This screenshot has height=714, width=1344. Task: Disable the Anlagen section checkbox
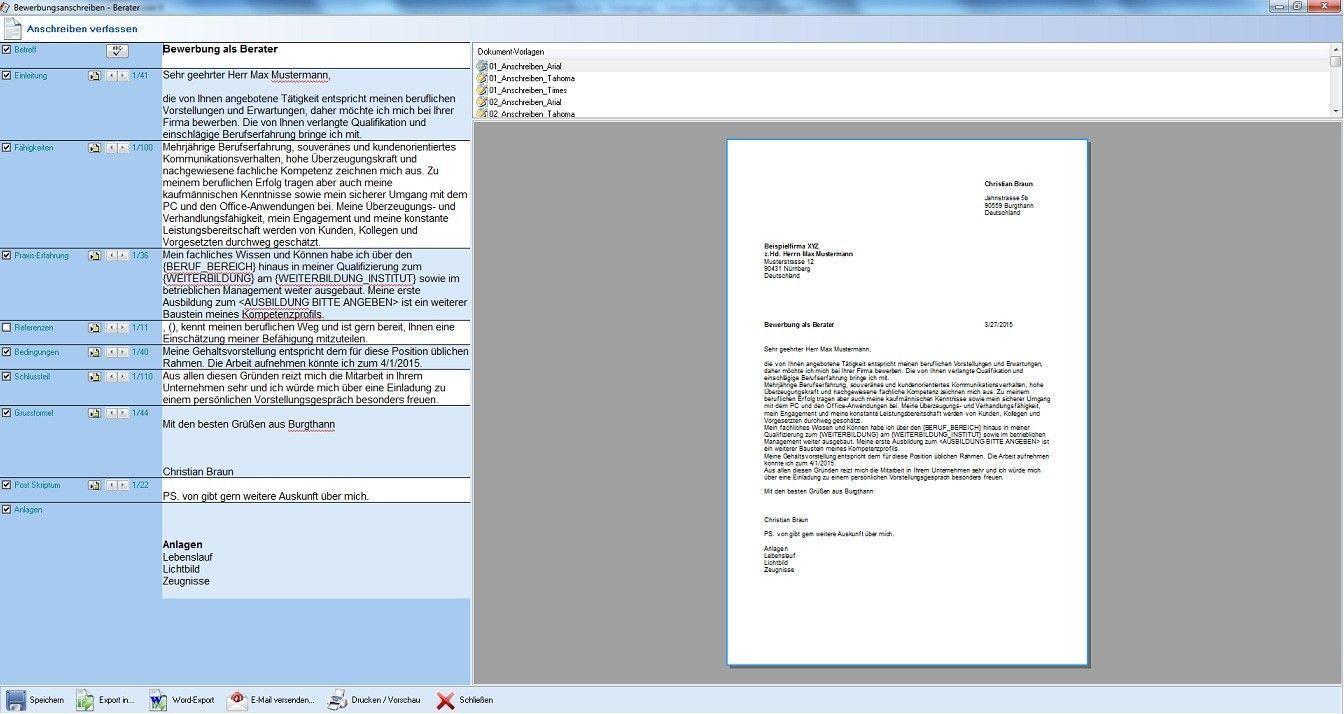(x=7, y=510)
